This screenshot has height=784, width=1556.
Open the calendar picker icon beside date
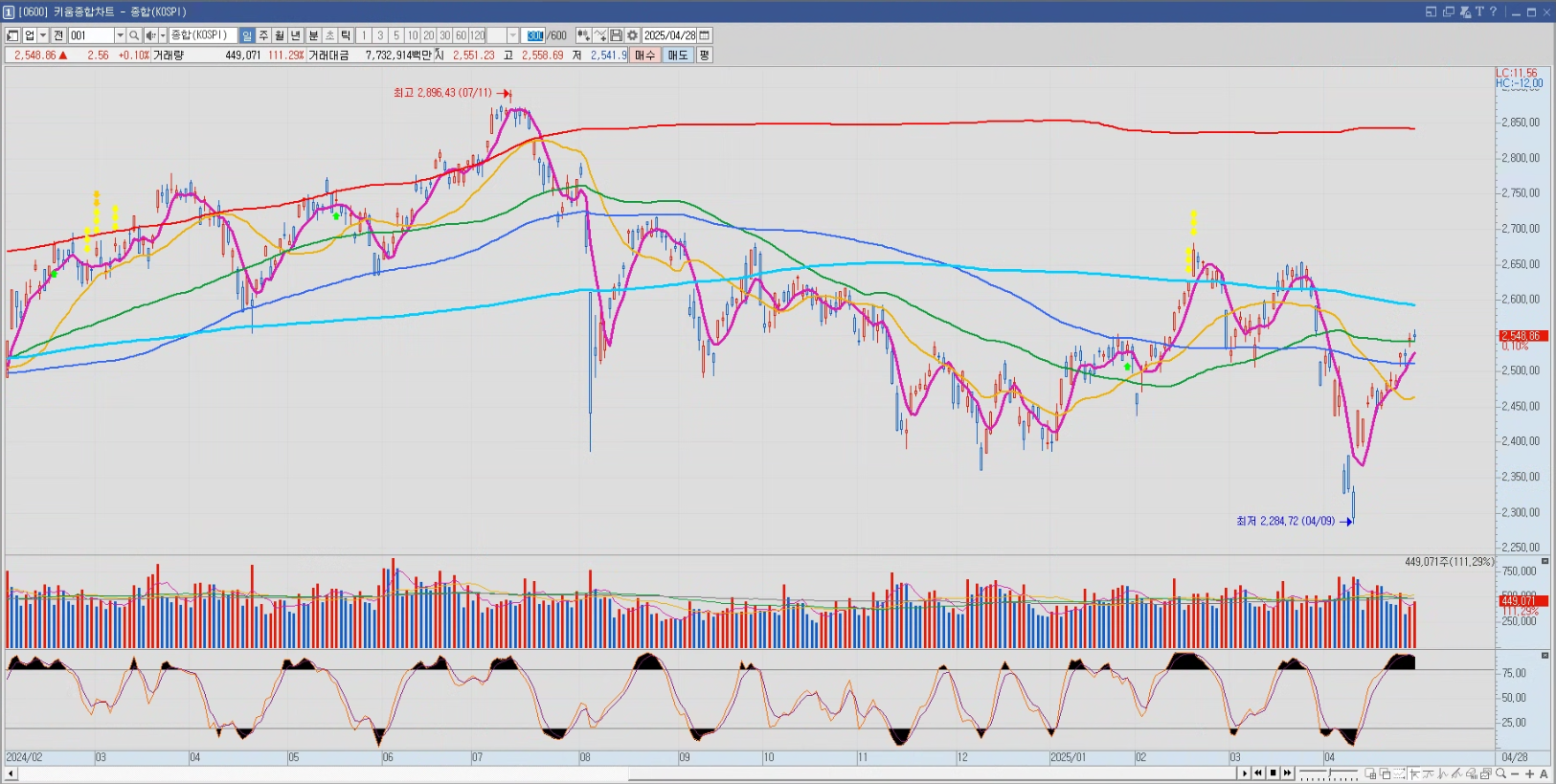pos(705,35)
